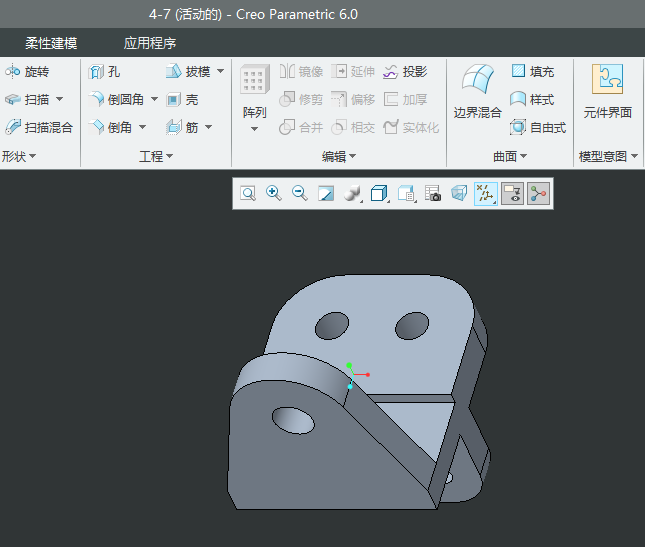Viewport: 645px width, 547px height.
Task: Open the view manager icon
Action: 406,193
